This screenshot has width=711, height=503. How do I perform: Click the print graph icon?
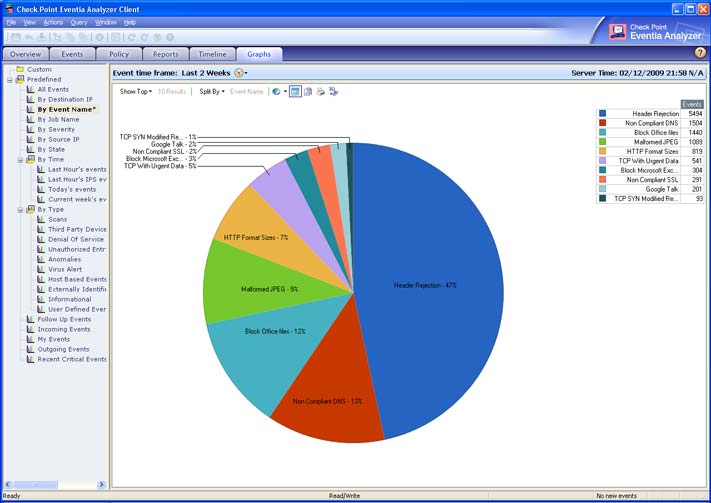(321, 91)
